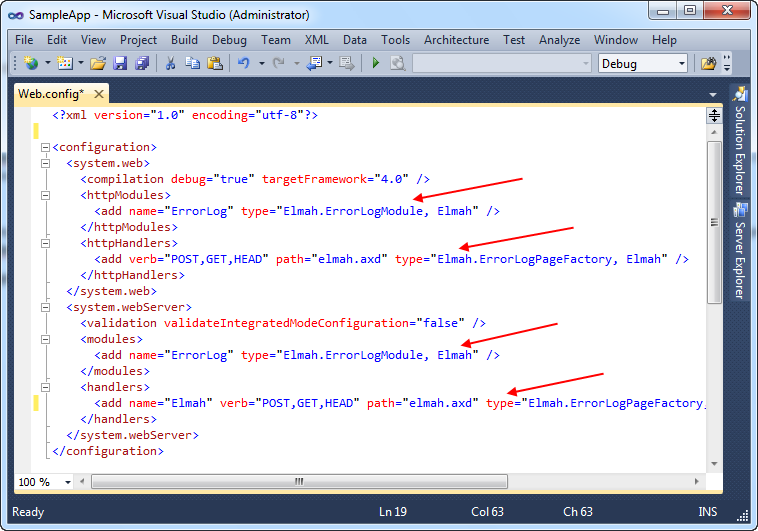Open the Analyze menu
This screenshot has height=531, width=758.
pos(559,40)
